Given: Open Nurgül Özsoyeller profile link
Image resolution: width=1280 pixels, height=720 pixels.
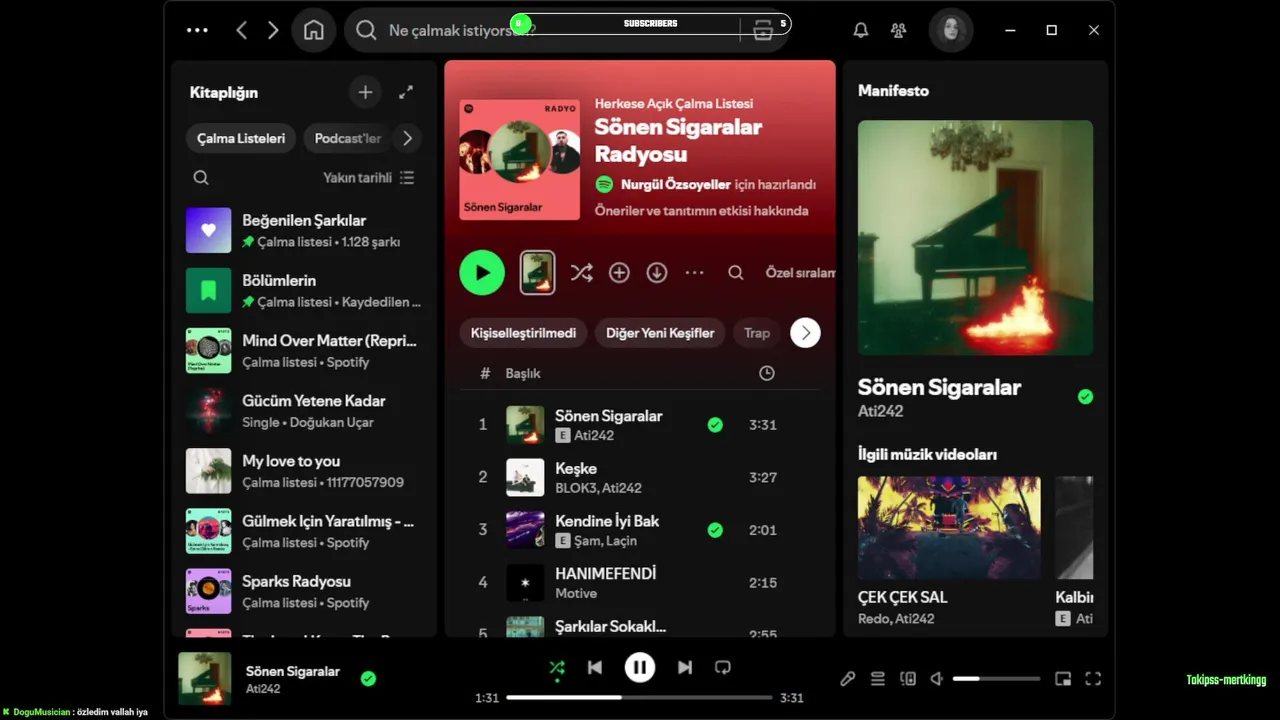Looking at the screenshot, I should click(676, 185).
